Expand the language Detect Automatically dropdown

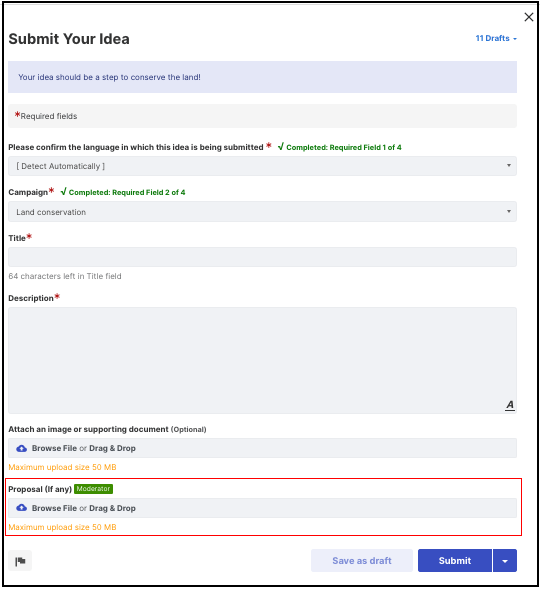(262, 166)
